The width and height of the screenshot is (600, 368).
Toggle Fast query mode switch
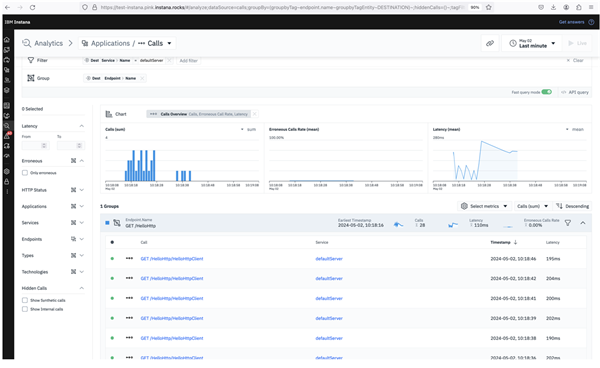(547, 92)
